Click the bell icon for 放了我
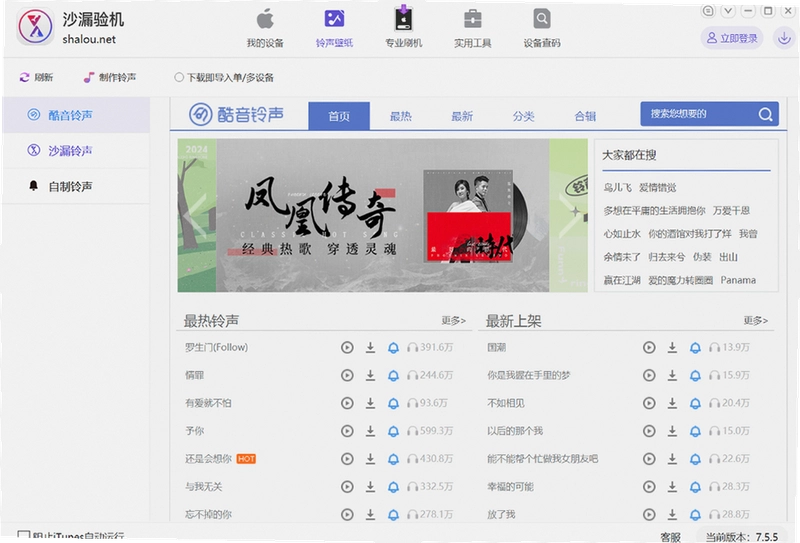Screen dimensions: 800x543 [x=695, y=514]
